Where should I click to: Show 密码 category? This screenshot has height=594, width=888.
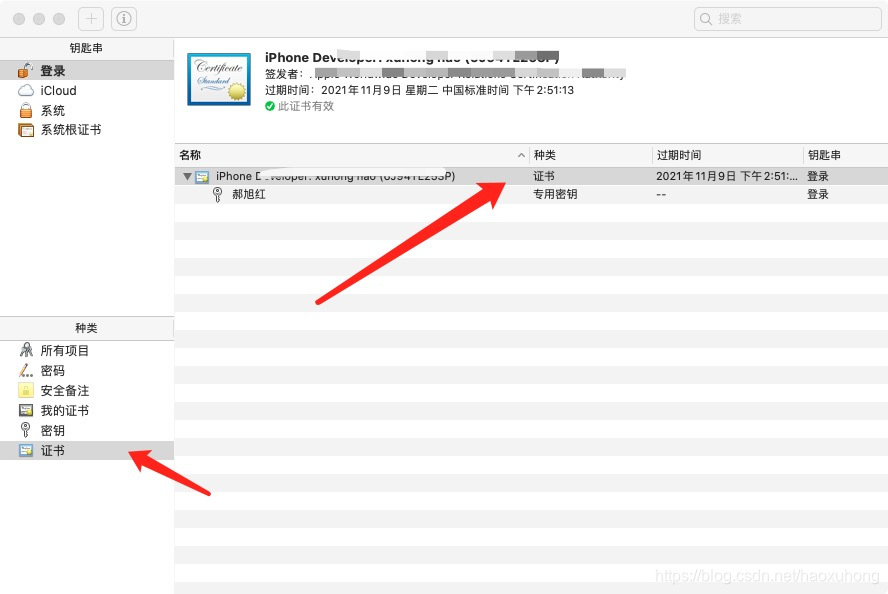[87, 370]
